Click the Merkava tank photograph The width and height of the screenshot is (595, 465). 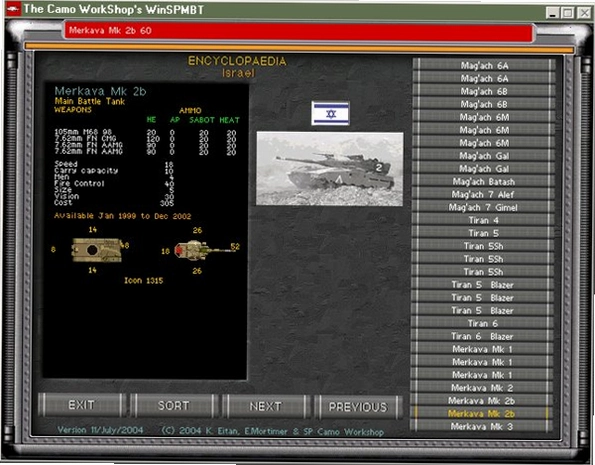(x=330, y=169)
